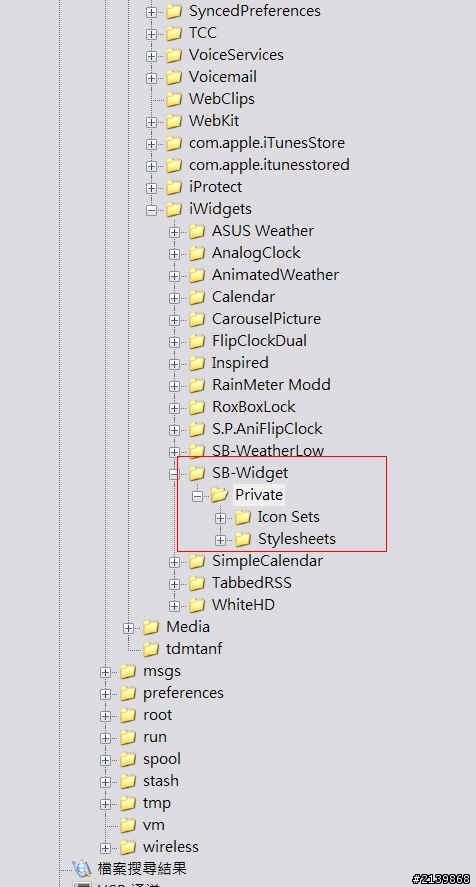Click the vm folder icon
476x887 pixels.
pyautogui.click(x=128, y=825)
